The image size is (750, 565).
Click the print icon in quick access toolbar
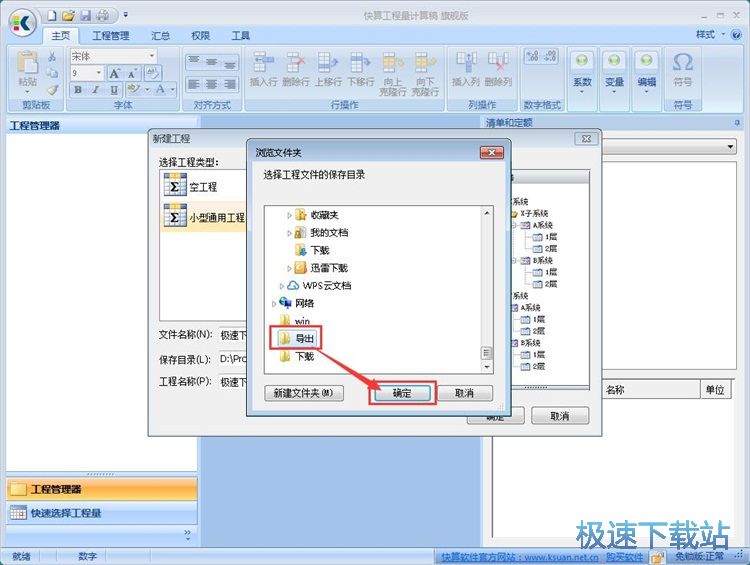[x=103, y=16]
